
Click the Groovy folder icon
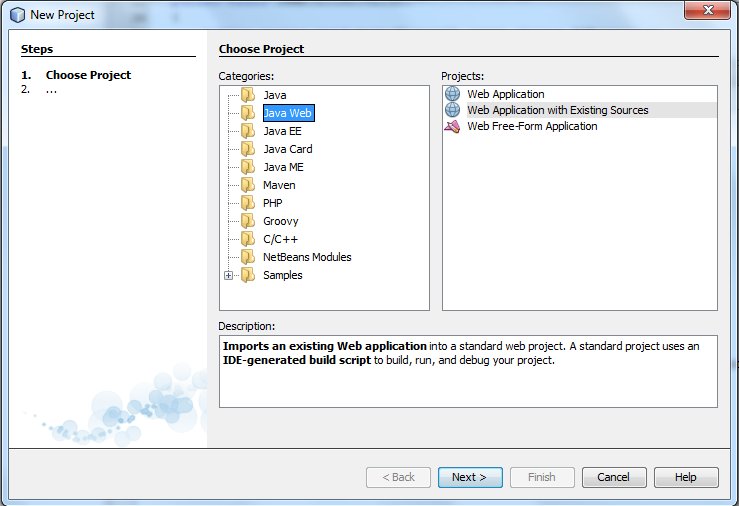pos(248,220)
